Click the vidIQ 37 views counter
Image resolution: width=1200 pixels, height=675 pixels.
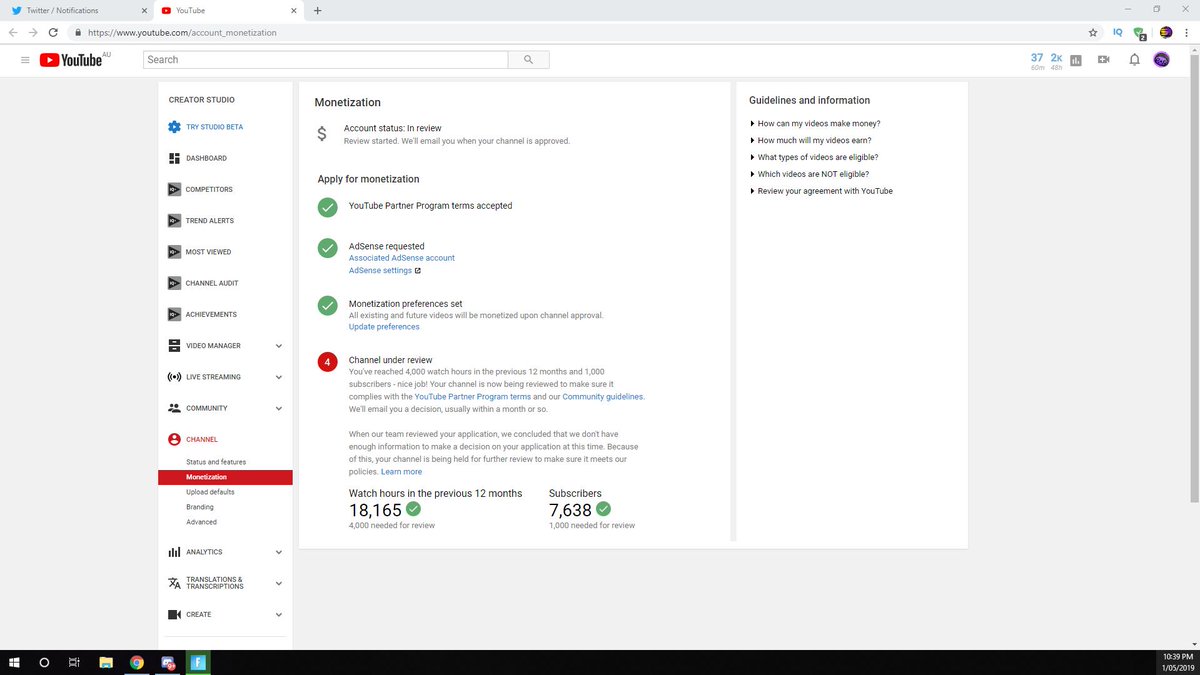point(1037,60)
